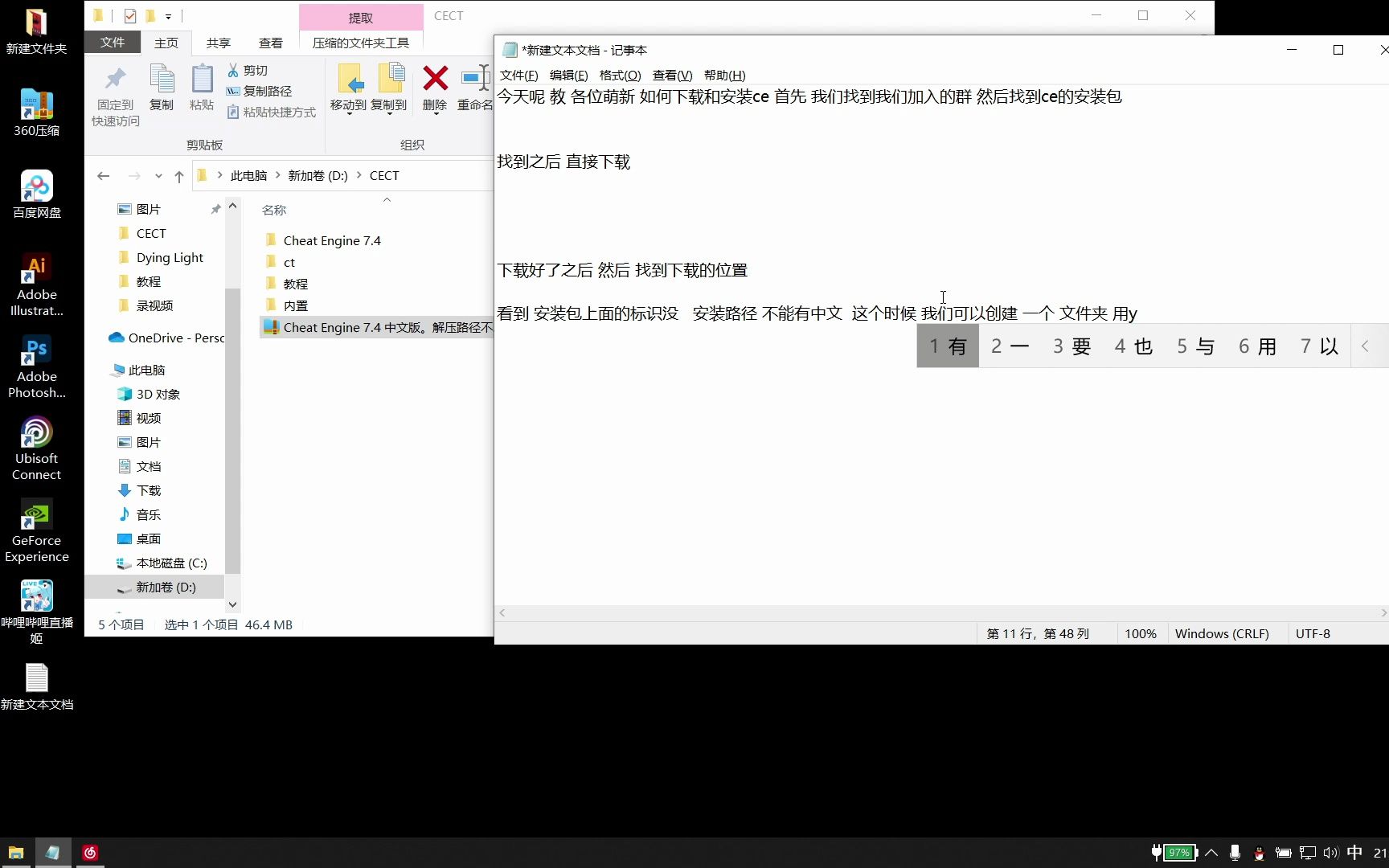1389x868 pixels.
Task: Switch to 查看 ribbon tab
Action: coord(271,43)
